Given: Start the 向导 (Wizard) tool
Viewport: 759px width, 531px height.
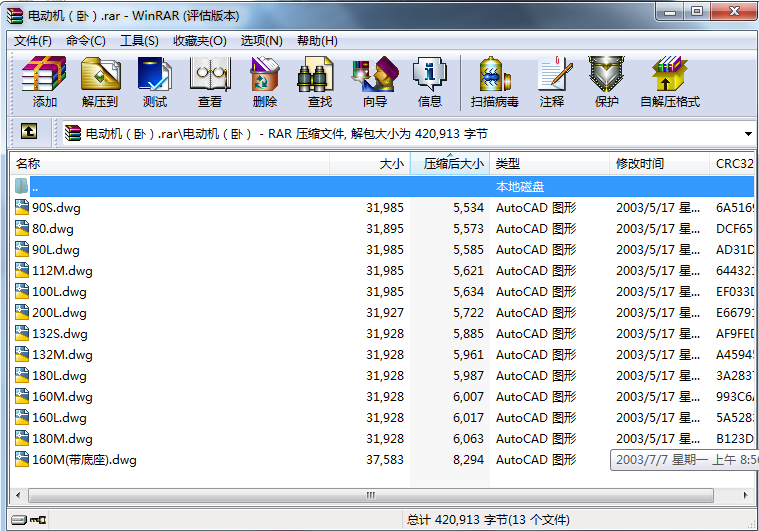Looking at the screenshot, I should point(374,81).
